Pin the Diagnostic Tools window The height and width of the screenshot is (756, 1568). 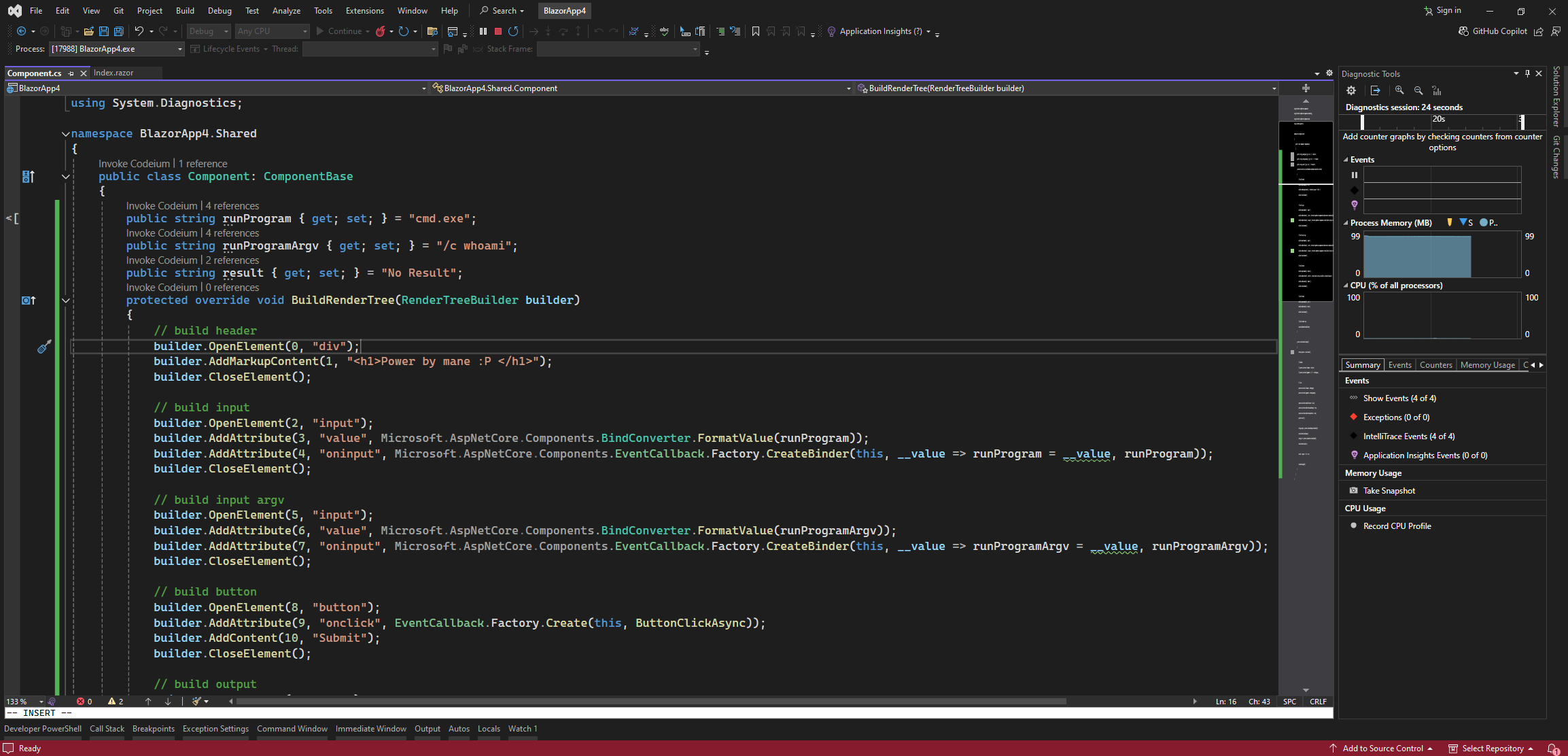(x=1527, y=73)
